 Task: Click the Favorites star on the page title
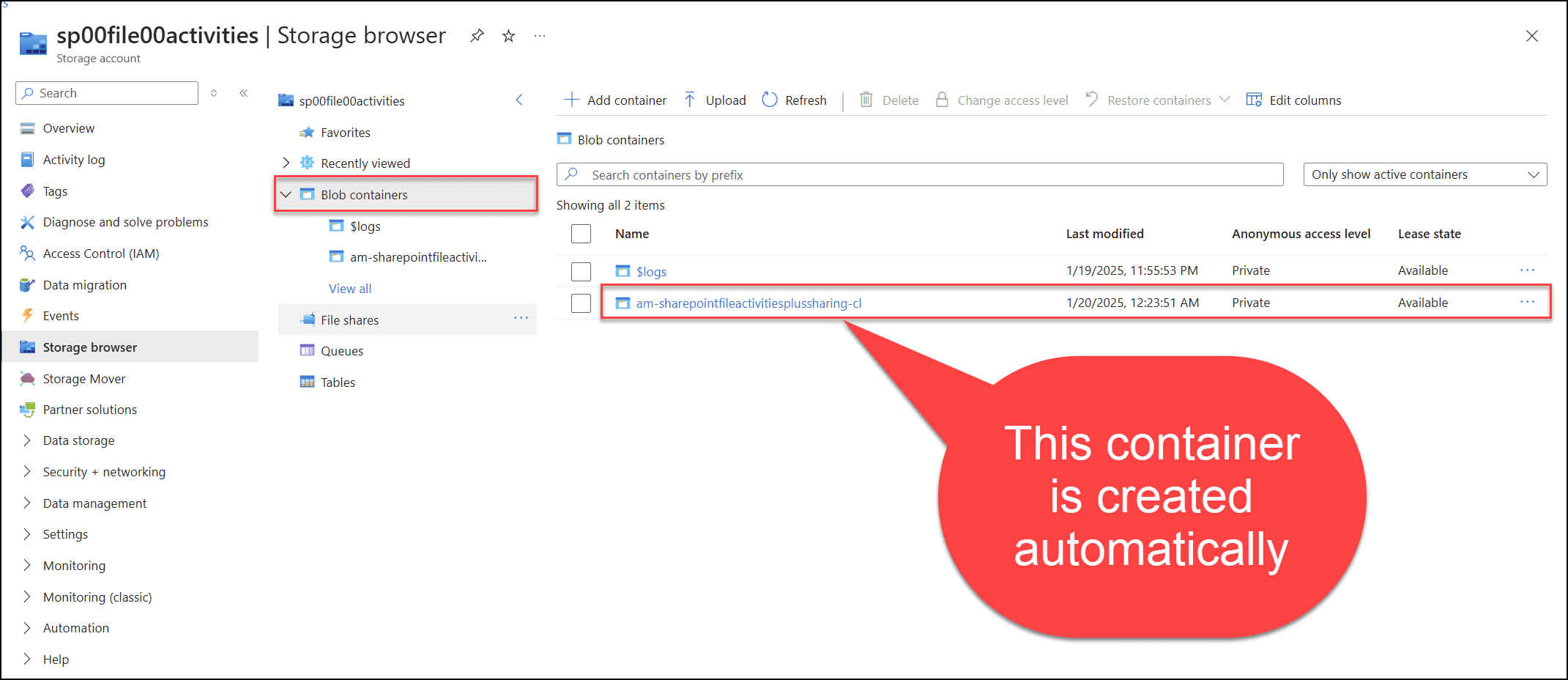pyautogui.click(x=508, y=34)
